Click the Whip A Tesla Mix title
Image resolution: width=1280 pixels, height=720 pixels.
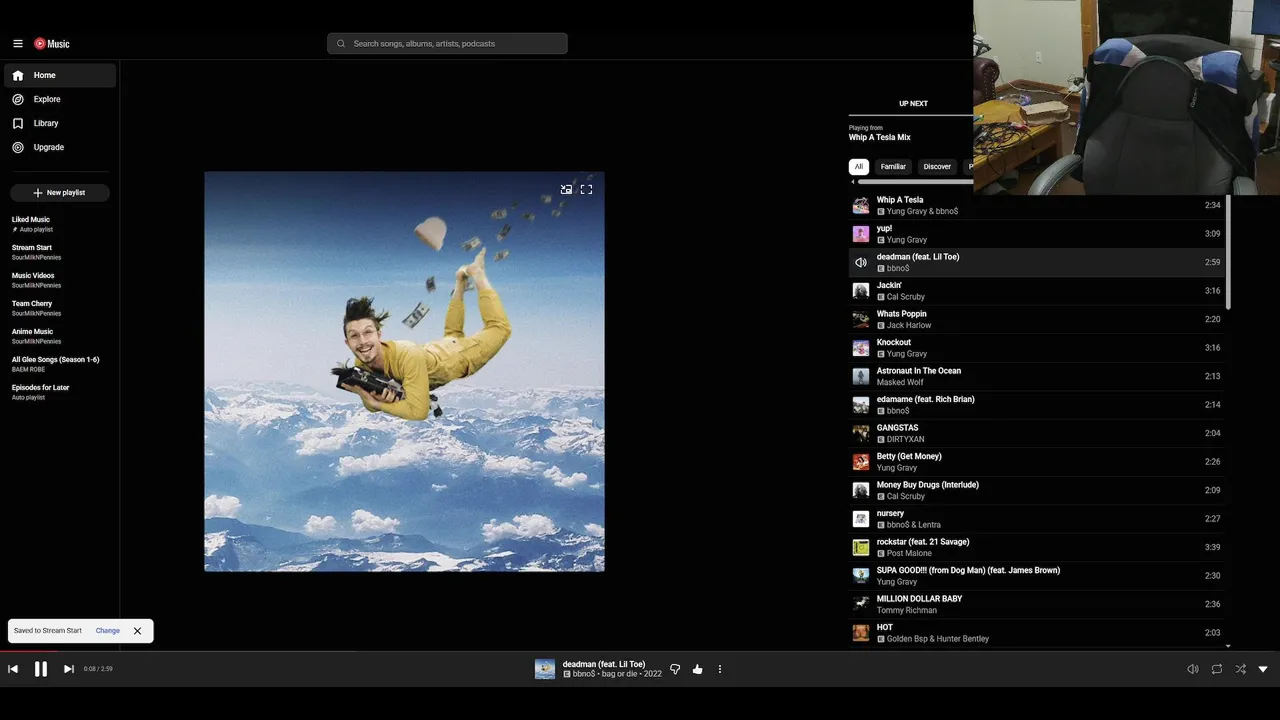[880, 138]
